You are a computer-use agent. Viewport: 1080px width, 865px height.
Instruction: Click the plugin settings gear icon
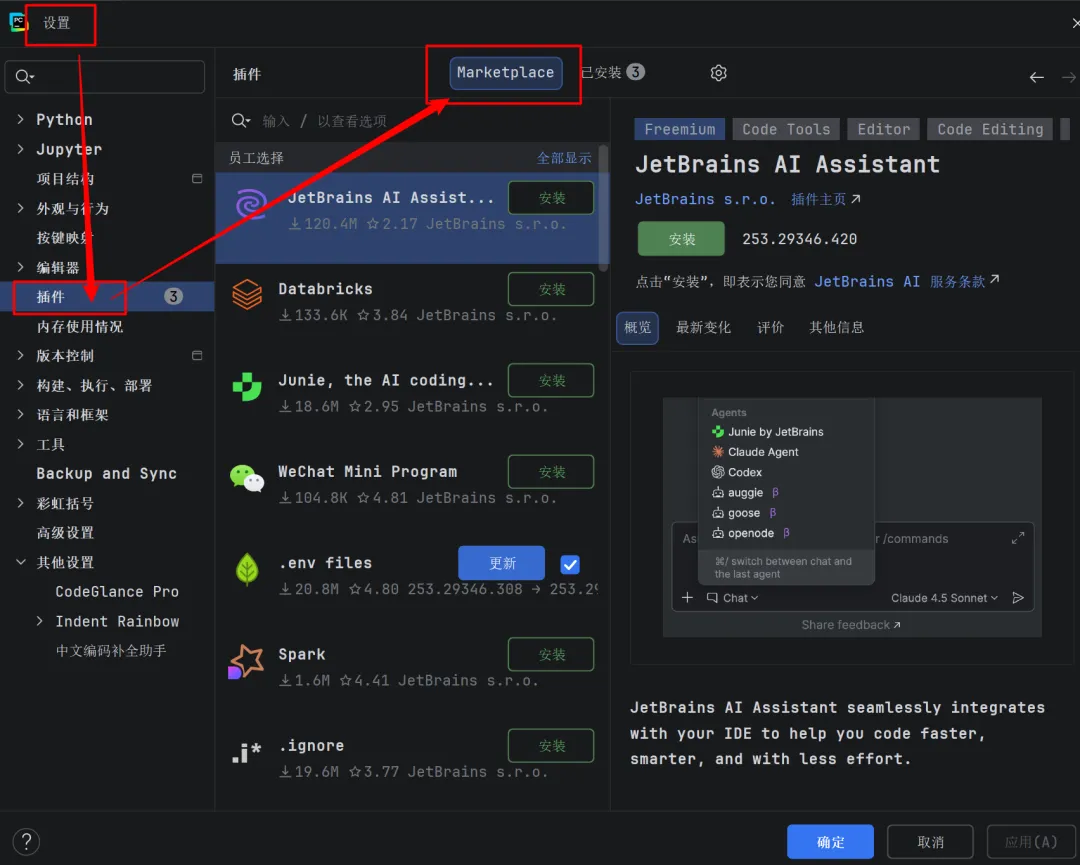(718, 73)
